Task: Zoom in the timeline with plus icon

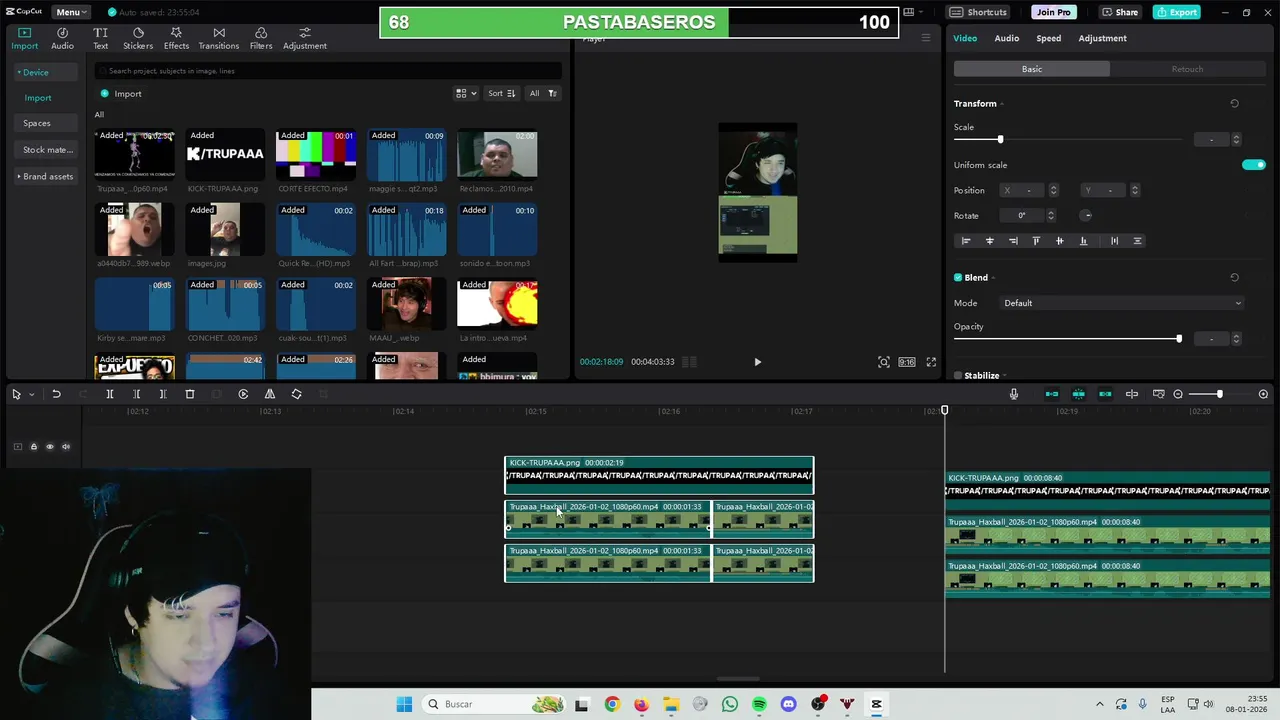Action: [1263, 394]
